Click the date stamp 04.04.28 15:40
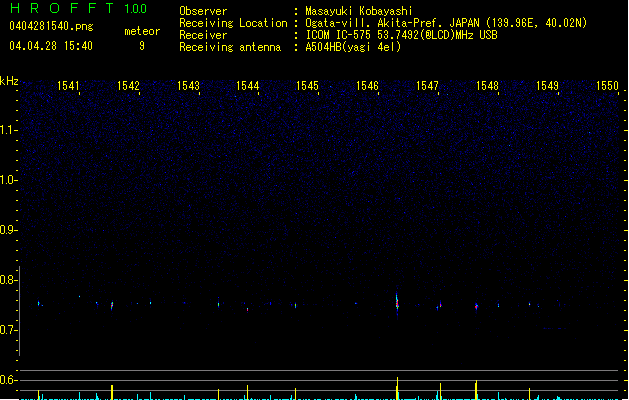629x400 pixels. [x=51, y=46]
